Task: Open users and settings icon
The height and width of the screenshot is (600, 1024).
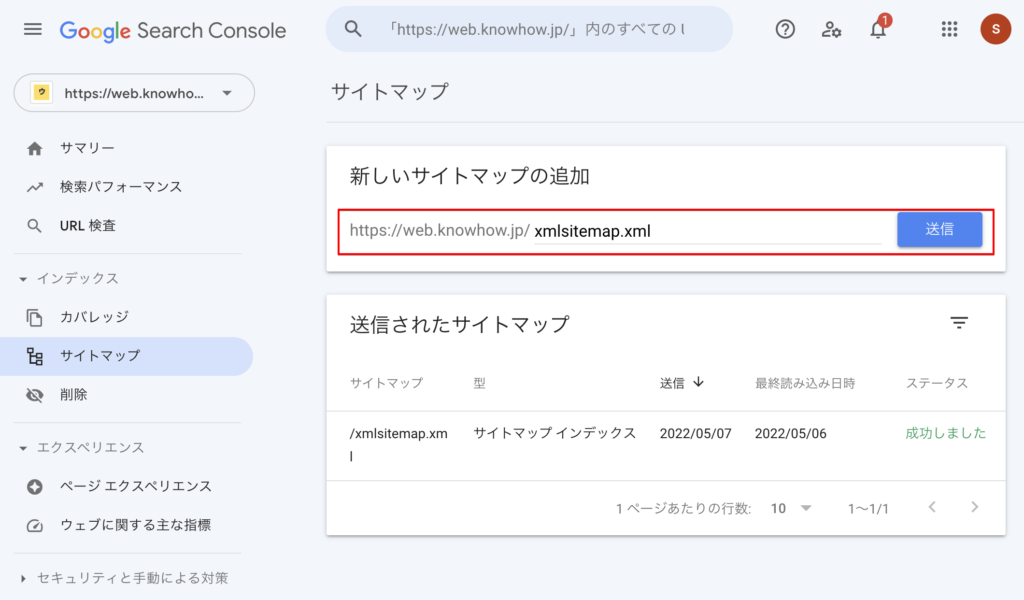Action: [x=831, y=29]
